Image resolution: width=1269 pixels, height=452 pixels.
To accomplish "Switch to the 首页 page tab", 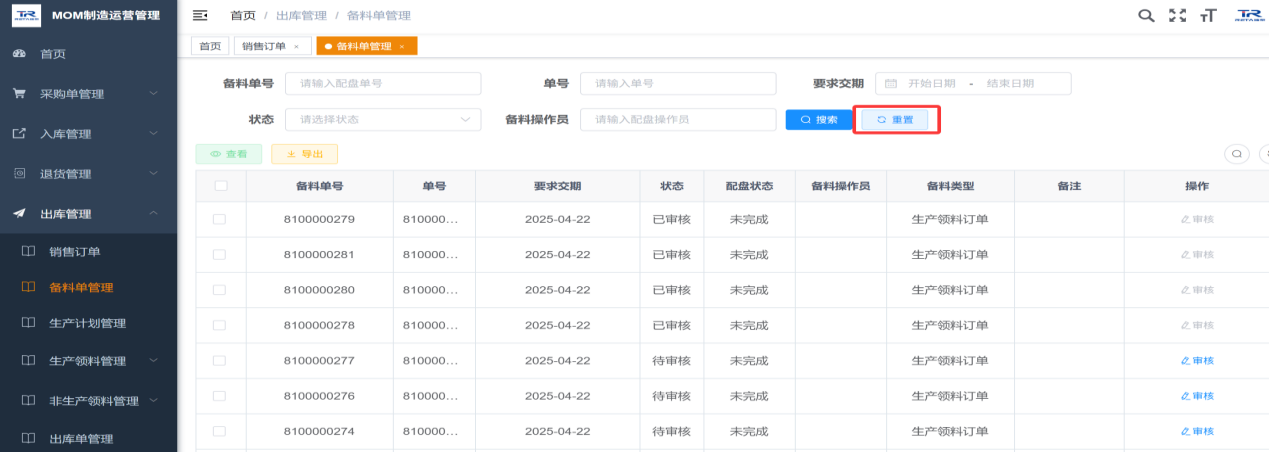I will click(x=210, y=46).
